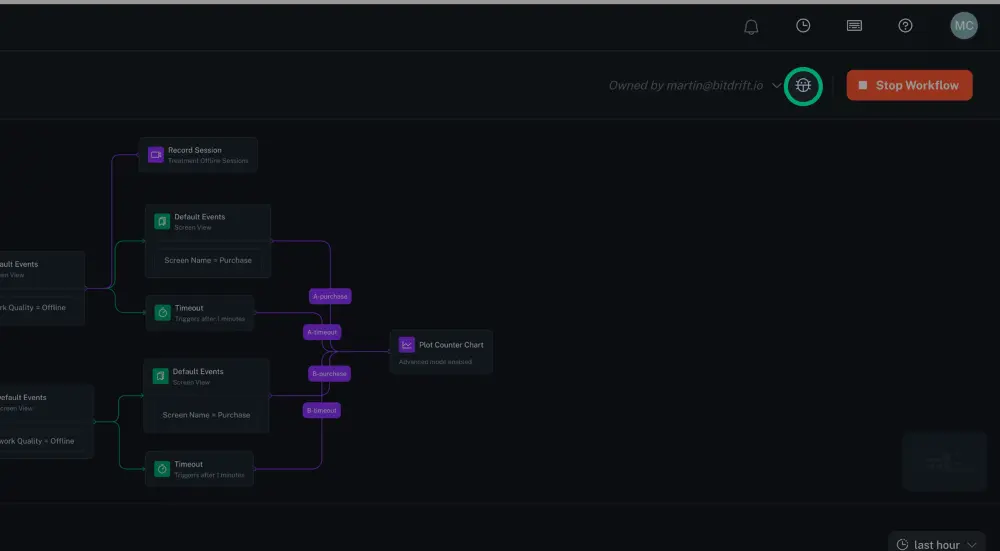Select the B-purchase edge label
Screen dimensions: 1000x551
pos(329,373)
